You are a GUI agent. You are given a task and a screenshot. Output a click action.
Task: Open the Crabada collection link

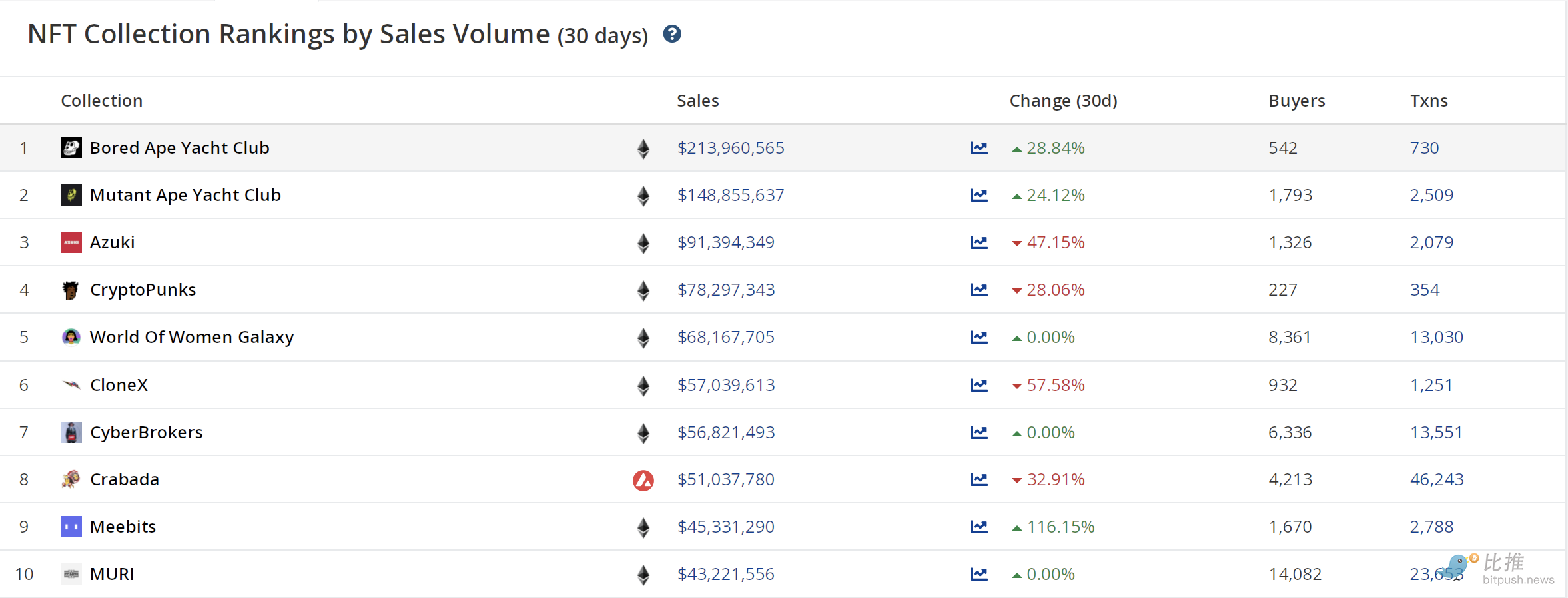(x=125, y=479)
